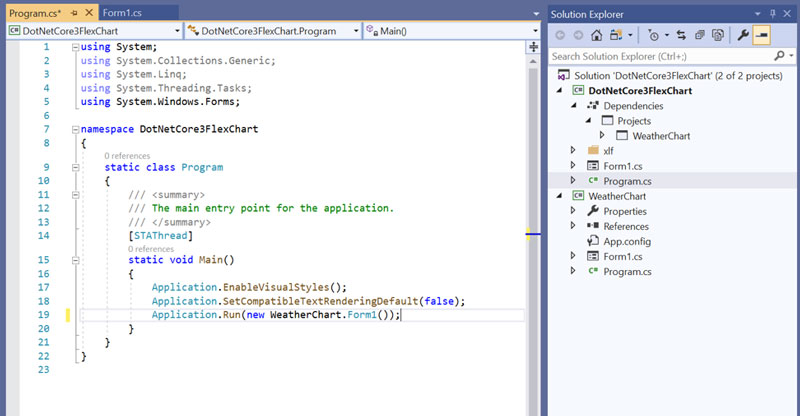800x416 pixels.
Task: Click the Sync with Active Document icon
Action: pyautogui.click(x=681, y=35)
